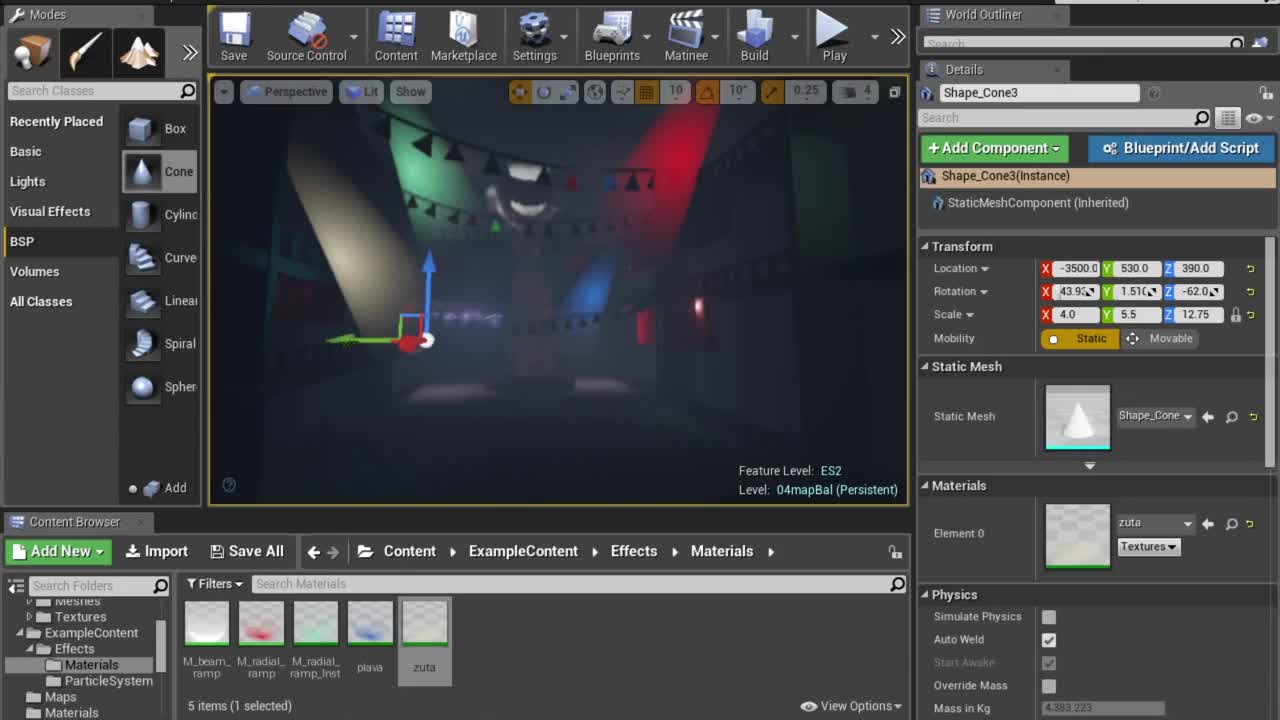Select the Paint mode brush icon
This screenshot has width=1280, height=720.
(85, 52)
